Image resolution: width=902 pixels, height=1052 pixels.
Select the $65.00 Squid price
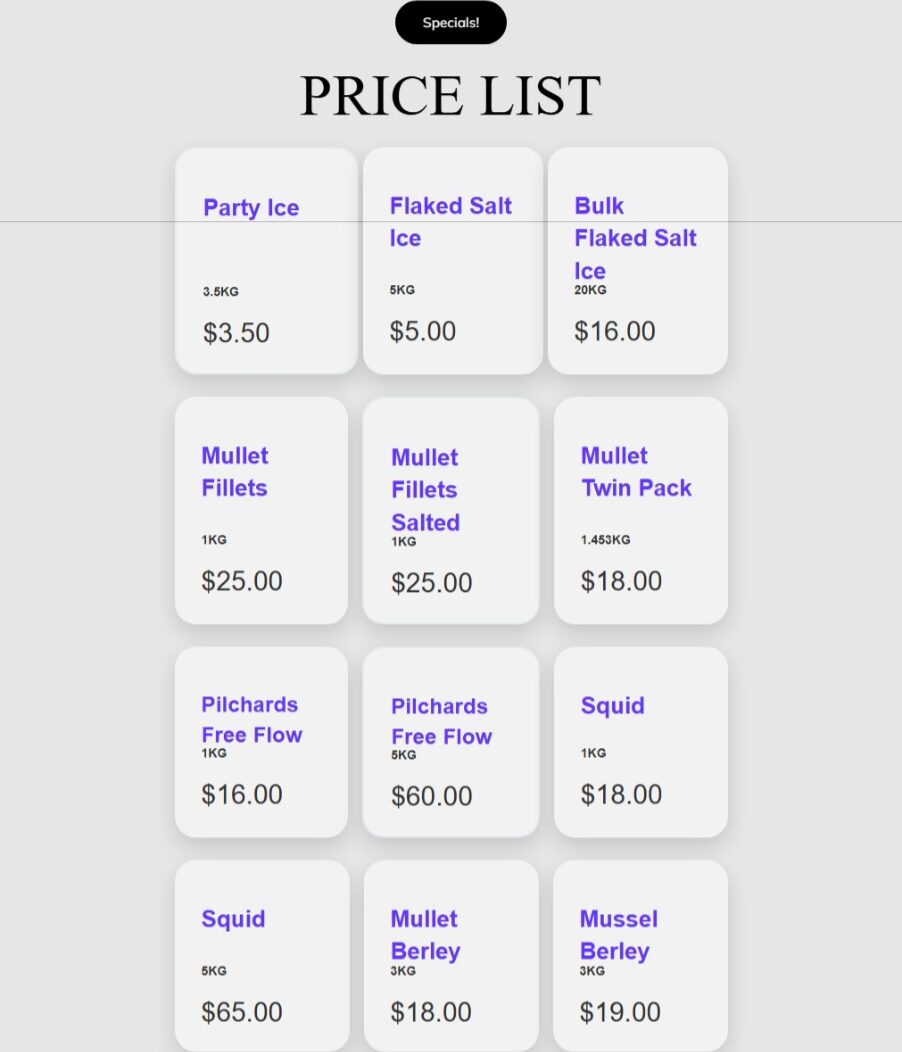click(x=242, y=1012)
